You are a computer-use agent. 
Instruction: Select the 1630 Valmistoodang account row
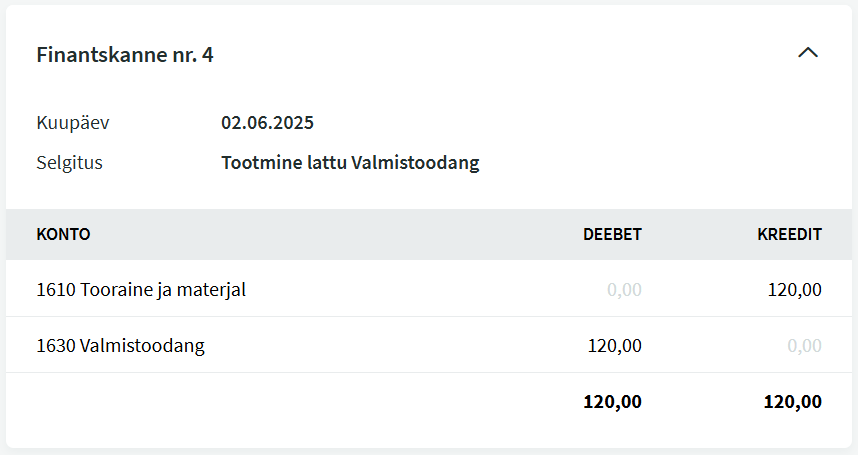[429, 345]
